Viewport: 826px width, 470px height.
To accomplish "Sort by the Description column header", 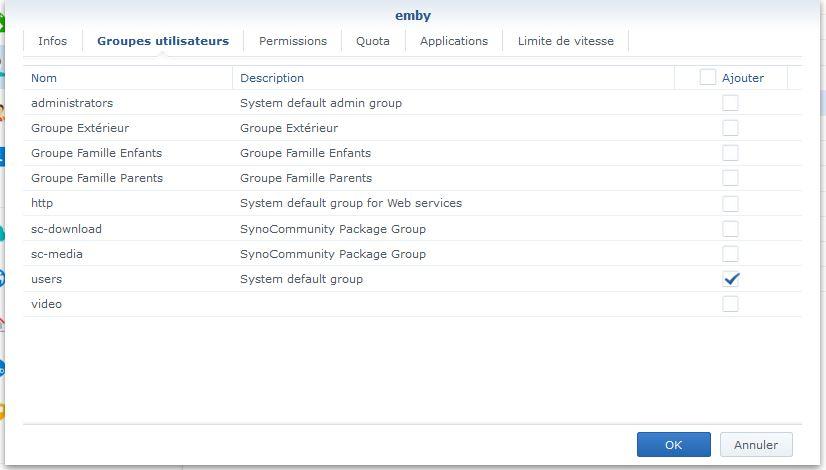I will click(x=272, y=78).
